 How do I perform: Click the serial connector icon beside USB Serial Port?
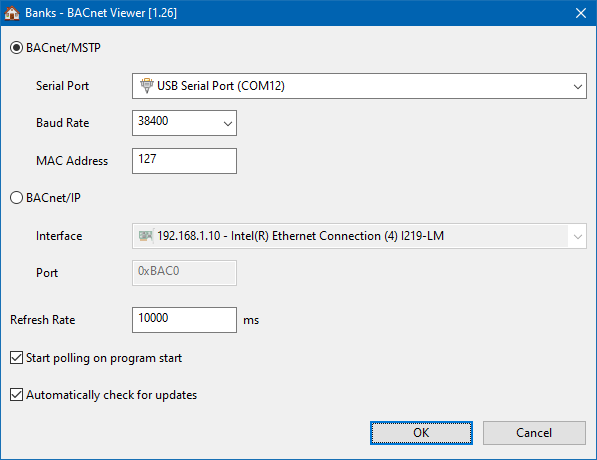pyautogui.click(x=147, y=86)
